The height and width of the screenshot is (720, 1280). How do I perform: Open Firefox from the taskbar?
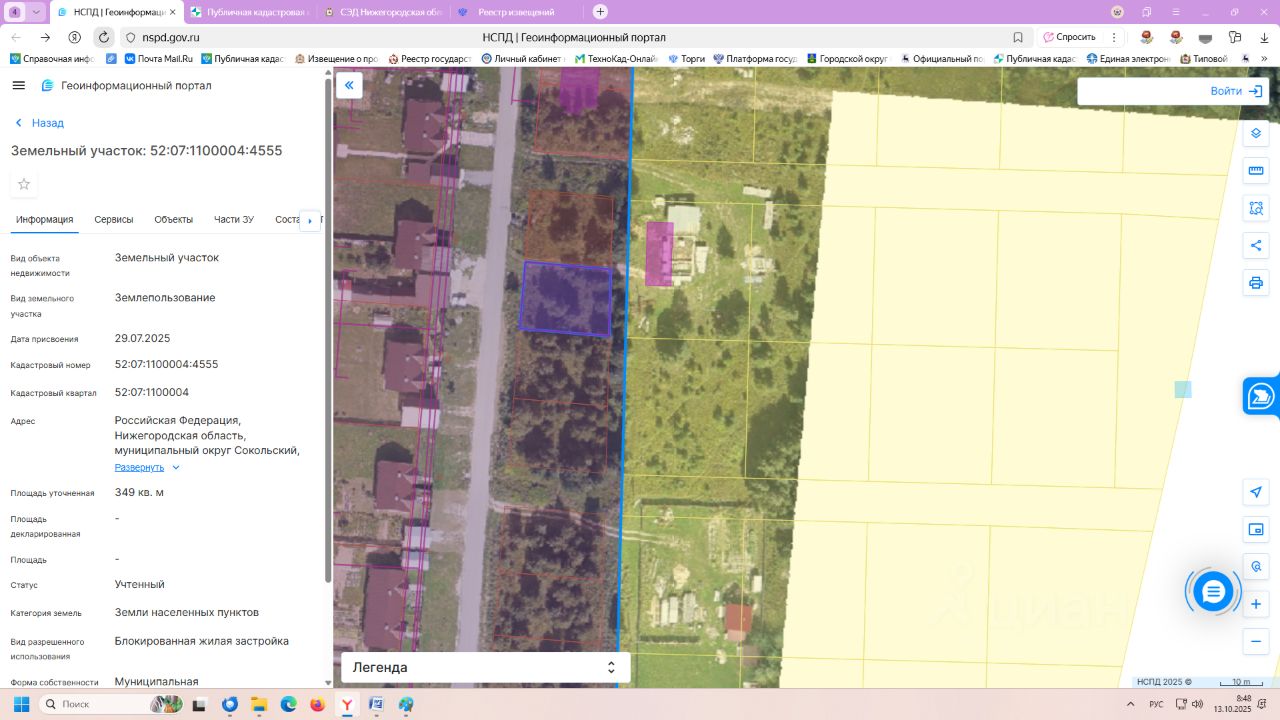pos(317,704)
